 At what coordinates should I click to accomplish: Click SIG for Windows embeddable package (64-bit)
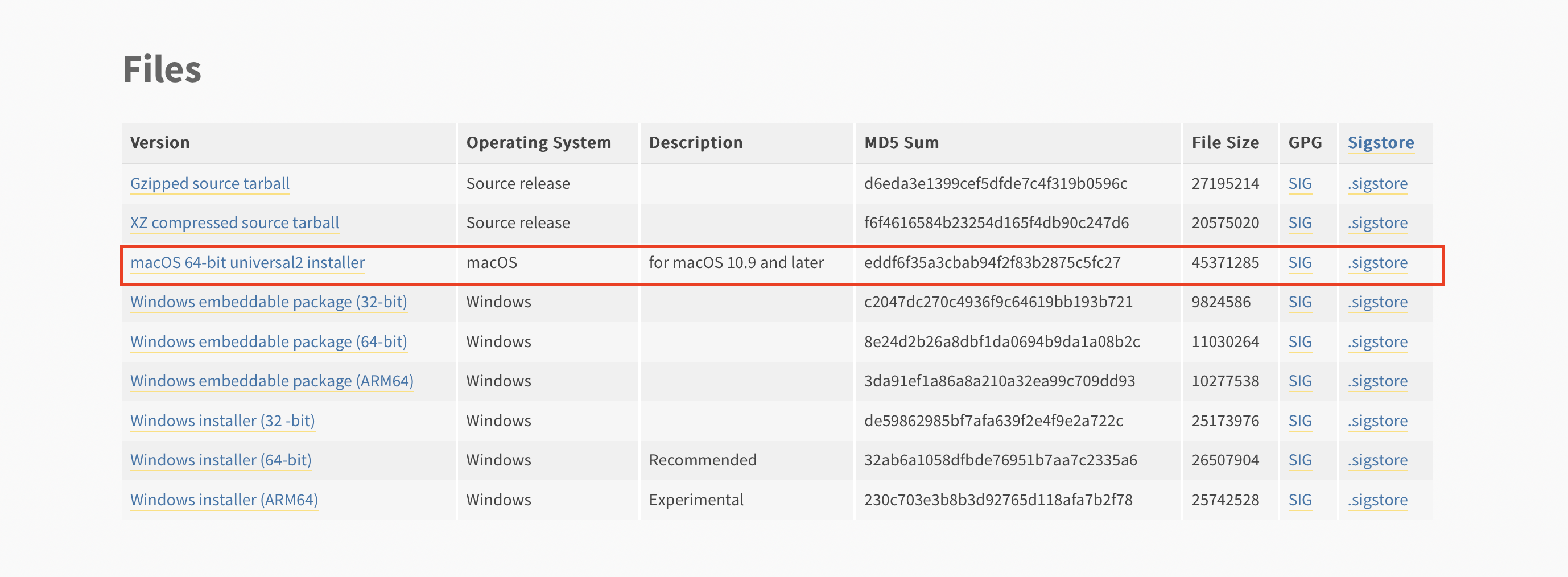coord(1300,341)
